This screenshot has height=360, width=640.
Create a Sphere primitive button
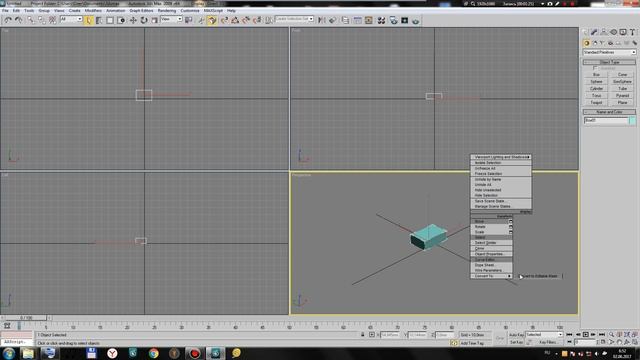click(596, 82)
